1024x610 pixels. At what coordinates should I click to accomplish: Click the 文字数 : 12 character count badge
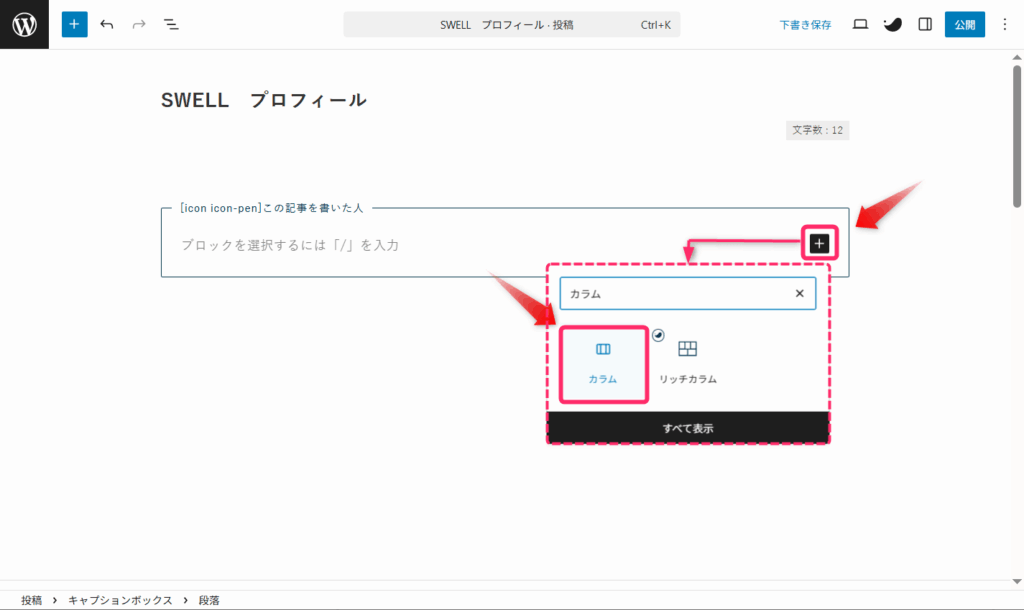point(817,130)
